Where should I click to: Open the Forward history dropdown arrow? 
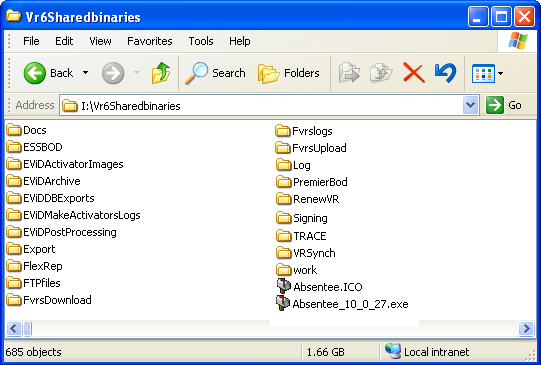click(x=136, y=73)
